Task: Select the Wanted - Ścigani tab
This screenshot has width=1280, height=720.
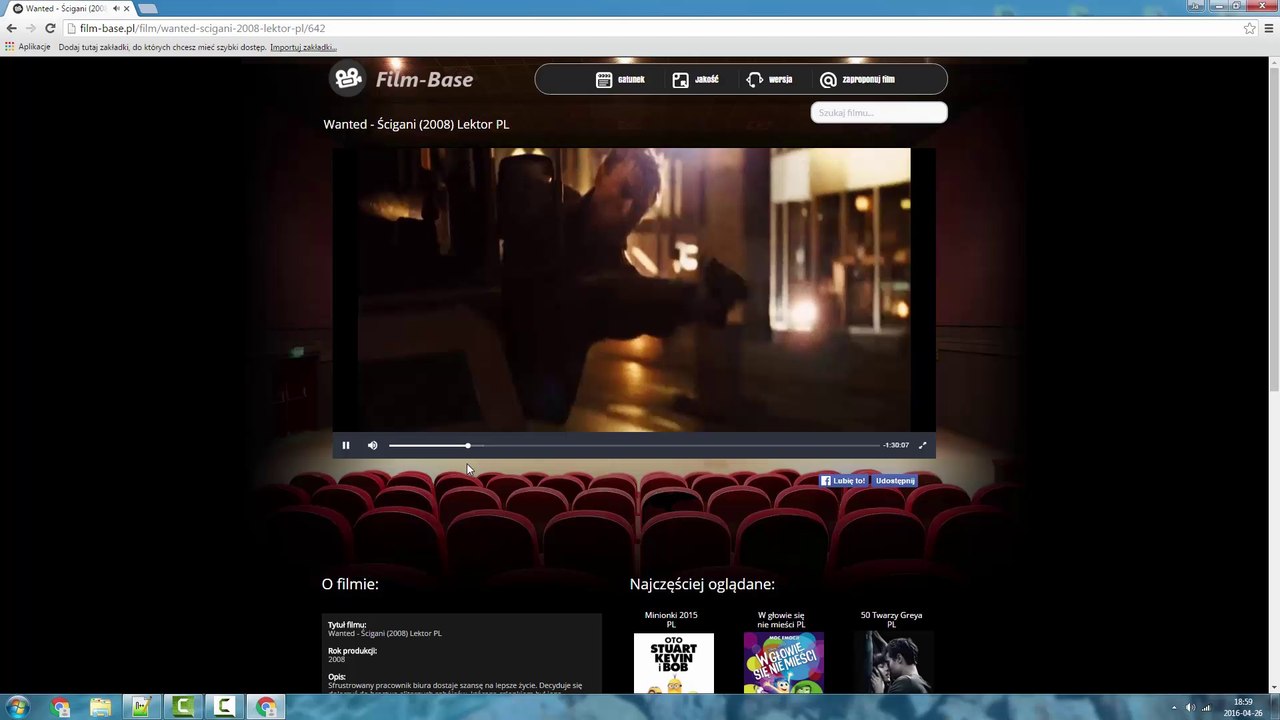Action: (x=66, y=8)
